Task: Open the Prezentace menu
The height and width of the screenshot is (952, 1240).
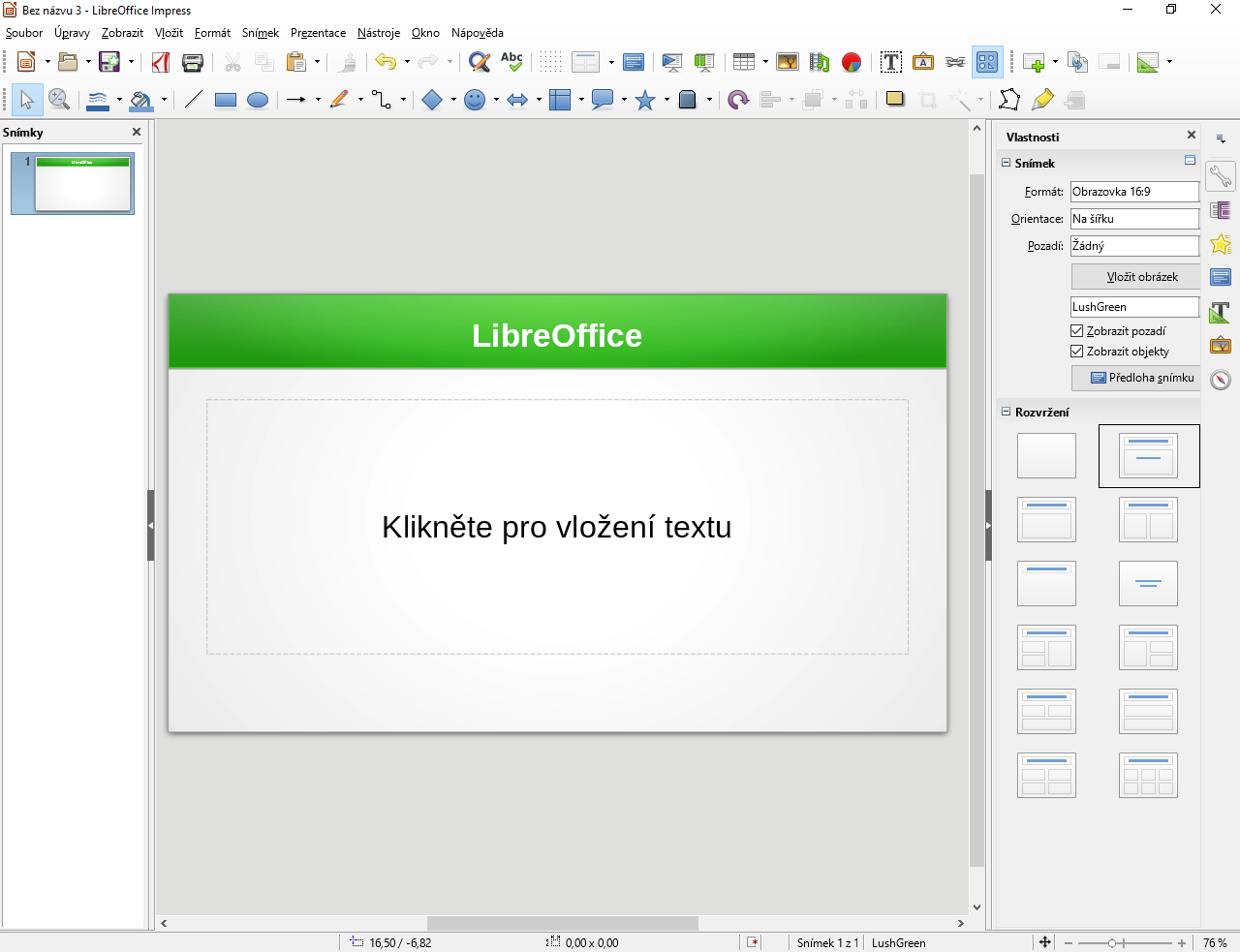Action: (x=318, y=33)
